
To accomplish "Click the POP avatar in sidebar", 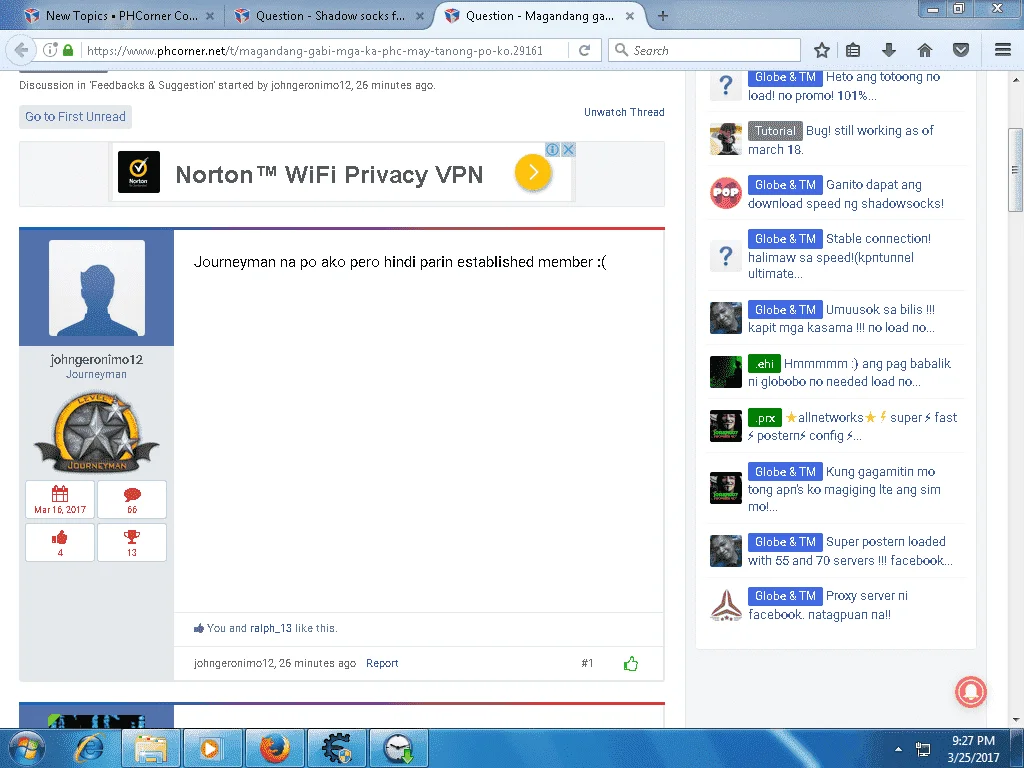I will pyautogui.click(x=726, y=193).
